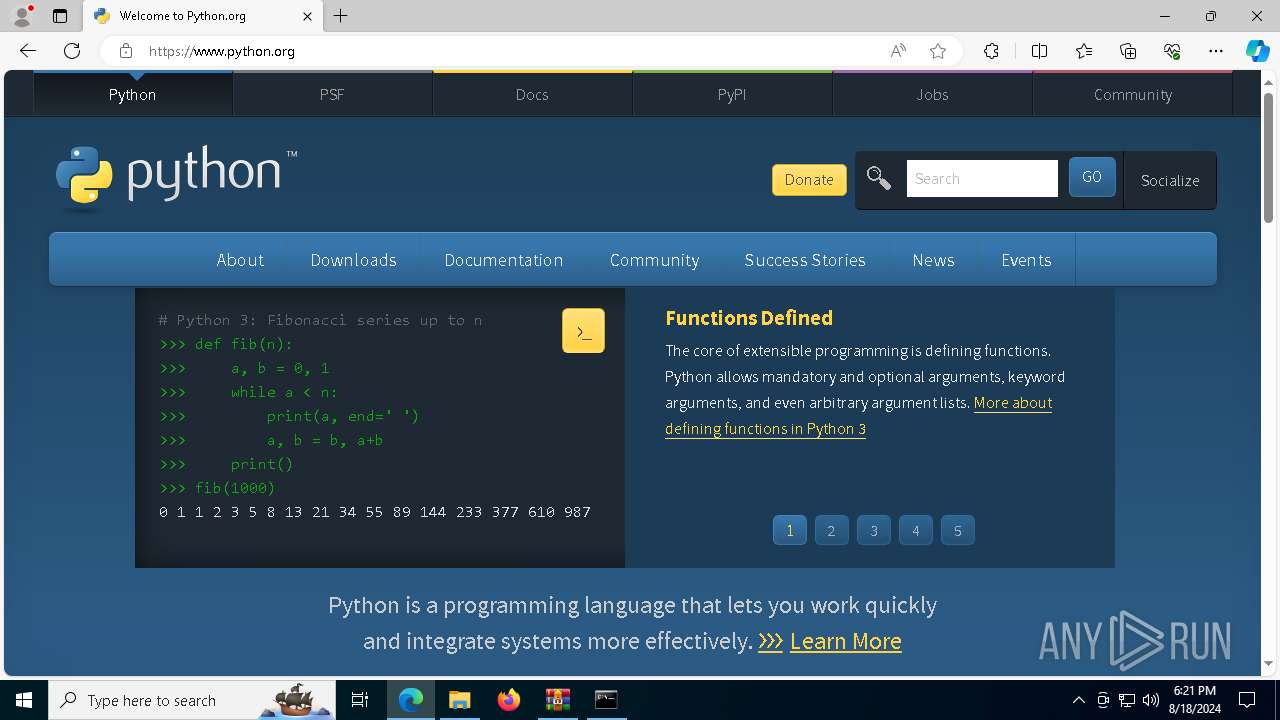Open Extensions puzzle icon
The width and height of the screenshot is (1280, 720).
991,51
